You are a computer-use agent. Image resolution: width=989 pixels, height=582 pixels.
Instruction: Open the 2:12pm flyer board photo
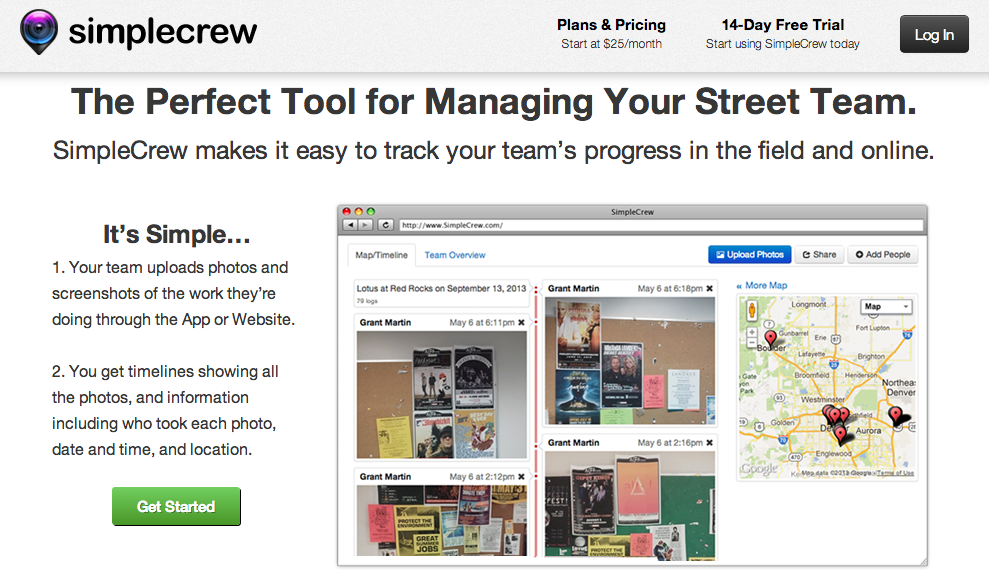[442, 521]
